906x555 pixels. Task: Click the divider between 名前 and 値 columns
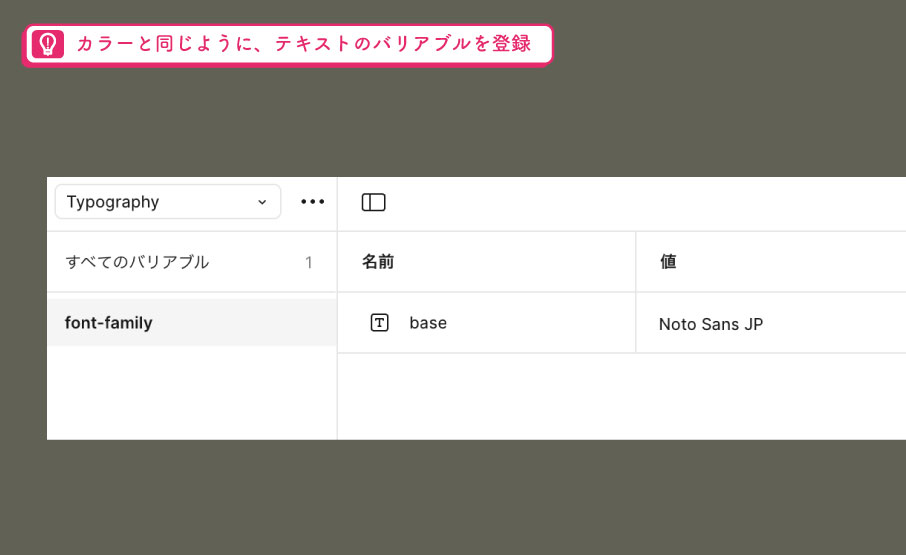(636, 292)
